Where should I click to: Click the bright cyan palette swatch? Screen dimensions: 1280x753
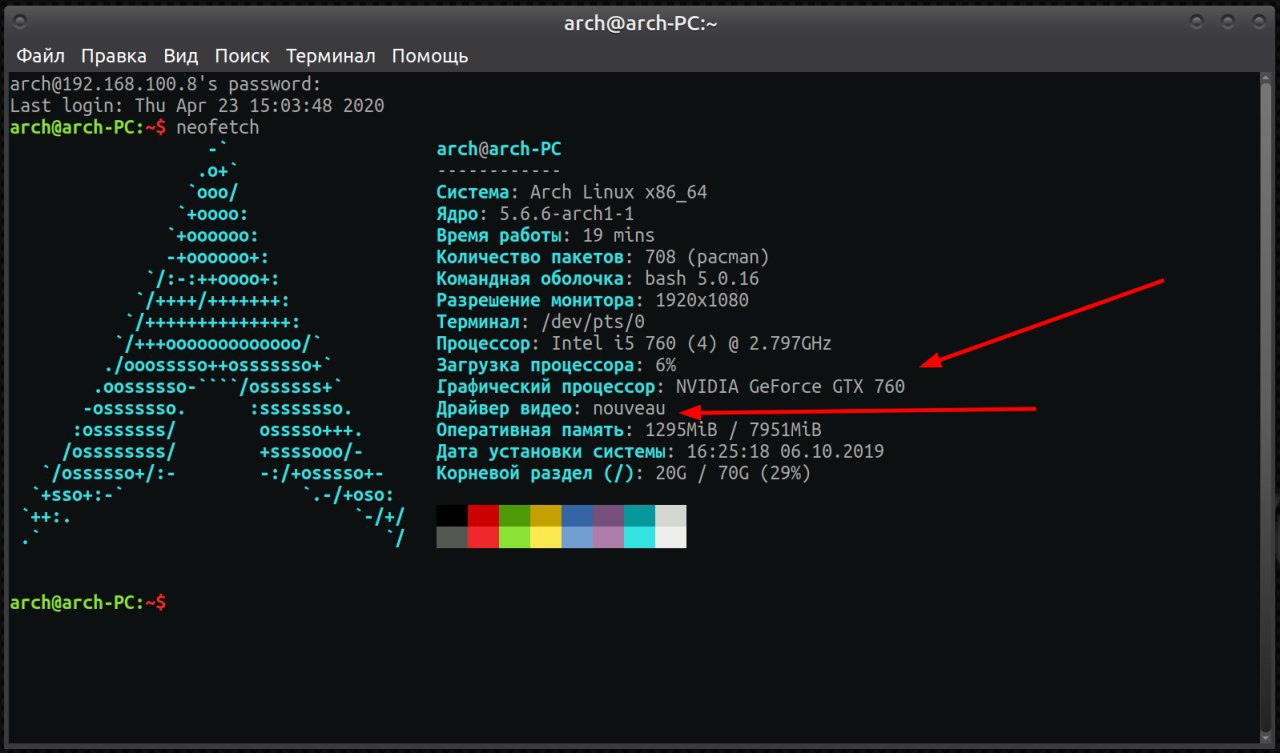[x=639, y=537]
